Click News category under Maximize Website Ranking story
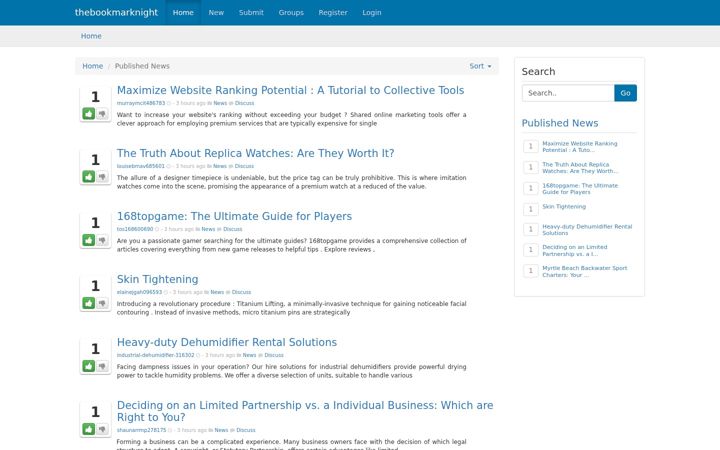Screen dimensions: 720x450 point(220,103)
